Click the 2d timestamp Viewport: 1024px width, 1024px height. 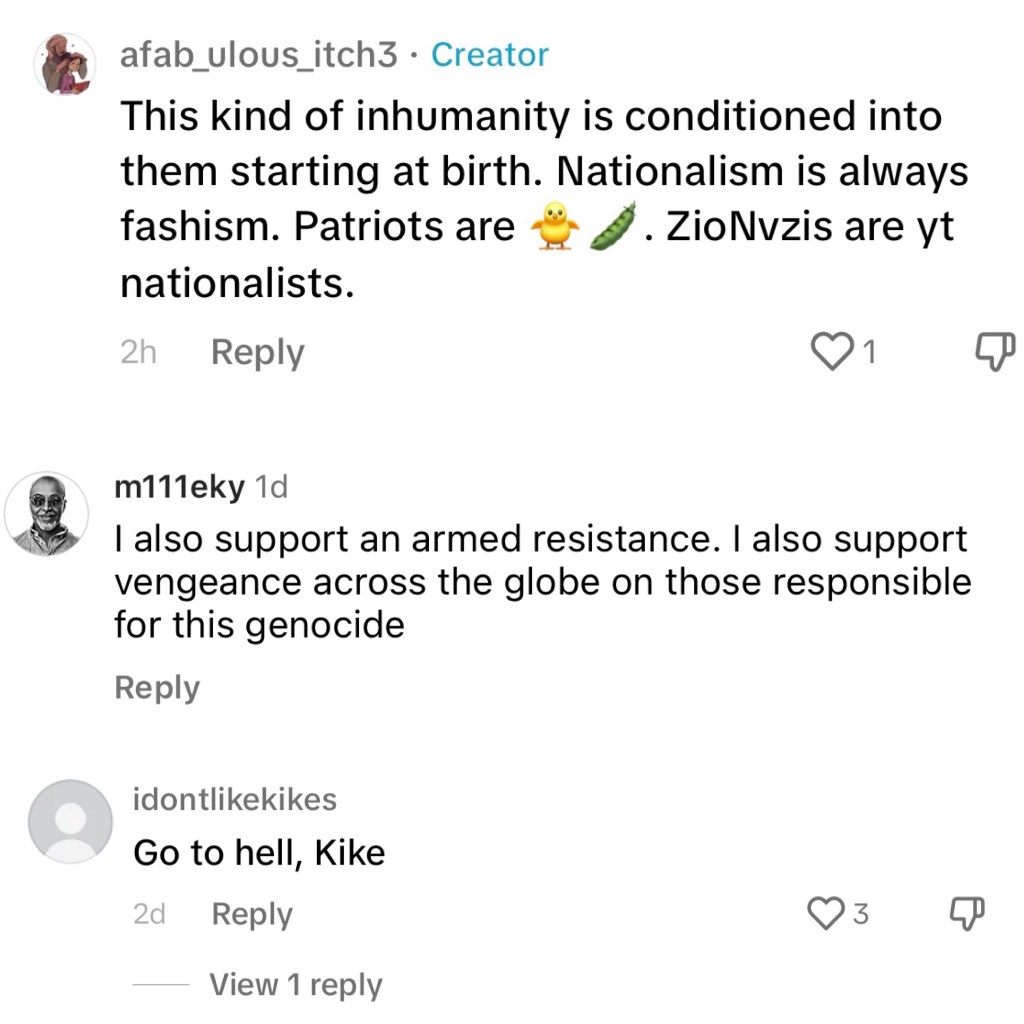[x=149, y=914]
